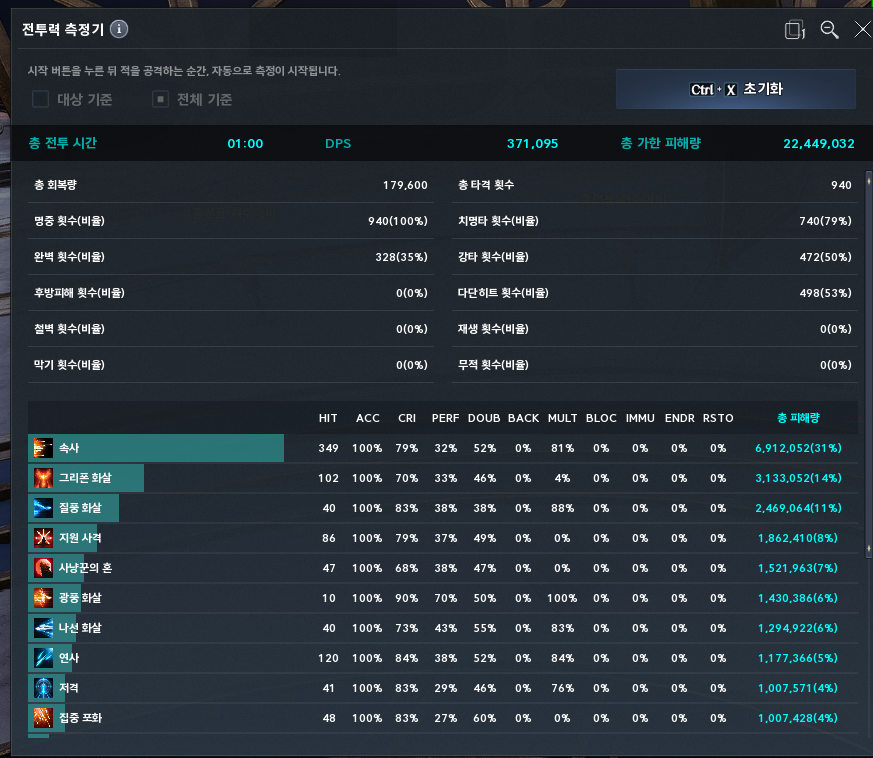Close the 전투력 측정기 window

(x=861, y=30)
